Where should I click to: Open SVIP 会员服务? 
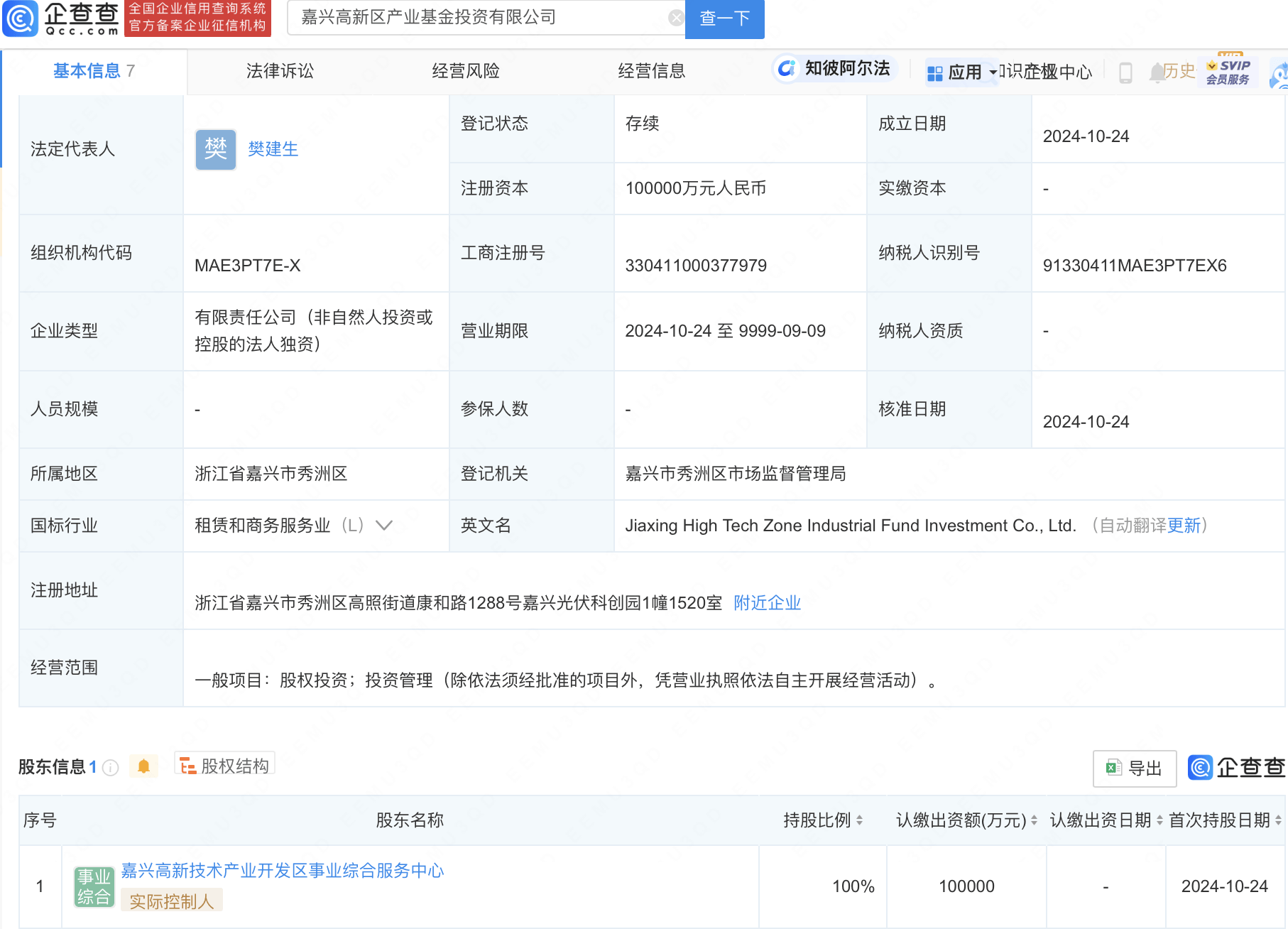tap(1228, 71)
